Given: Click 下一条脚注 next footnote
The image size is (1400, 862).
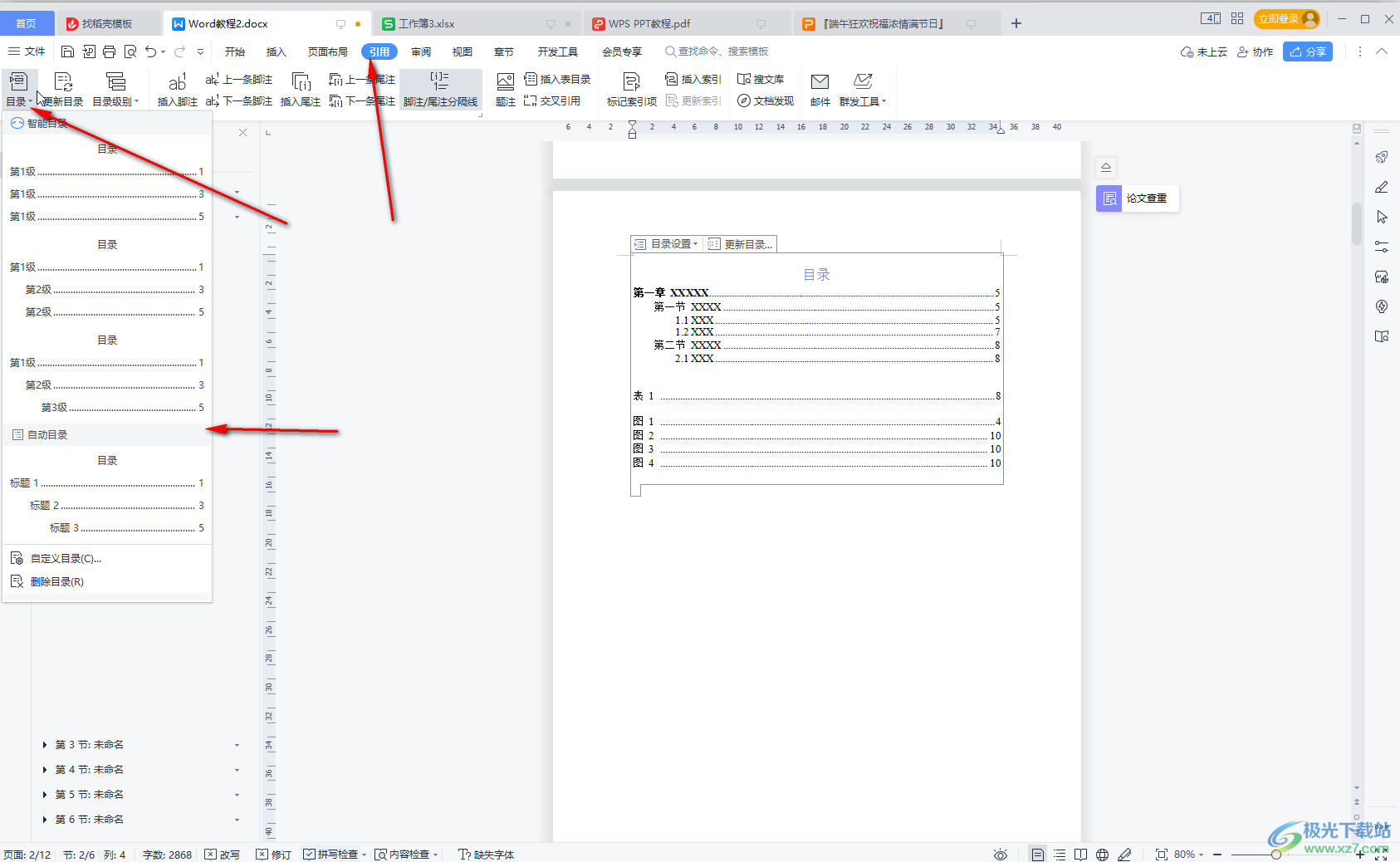Looking at the screenshot, I should (x=239, y=100).
